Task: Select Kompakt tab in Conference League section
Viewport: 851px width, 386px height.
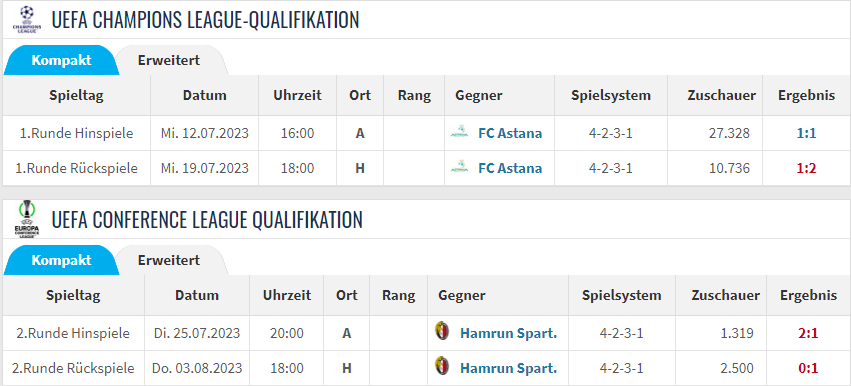Action: tap(61, 260)
